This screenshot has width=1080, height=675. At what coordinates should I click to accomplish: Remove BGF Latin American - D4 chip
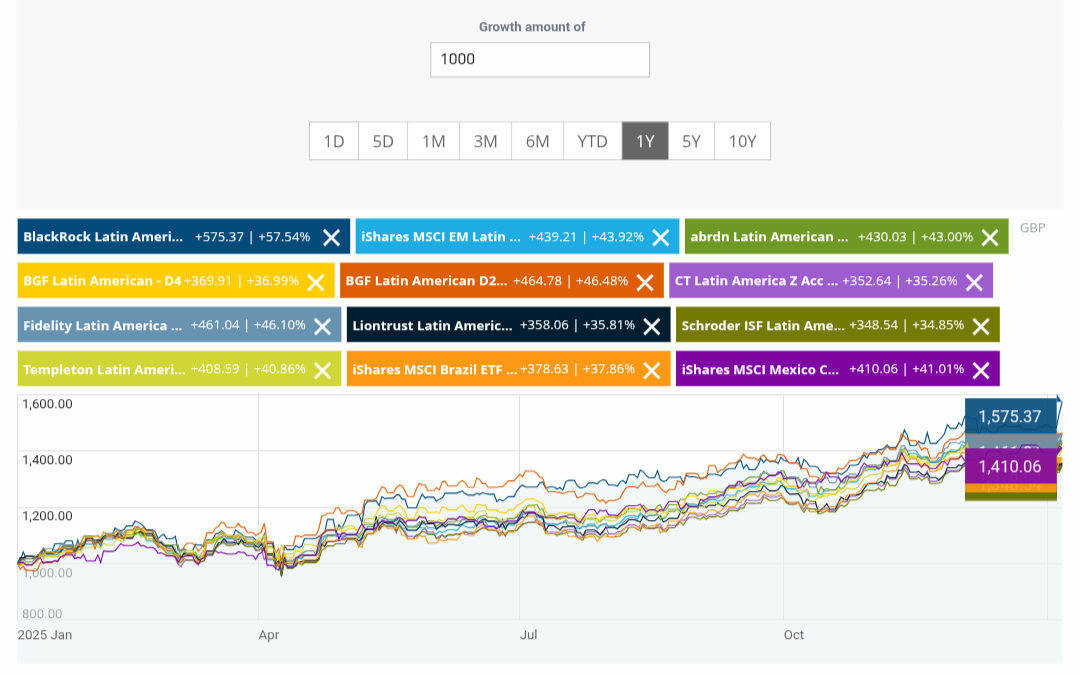(x=315, y=282)
